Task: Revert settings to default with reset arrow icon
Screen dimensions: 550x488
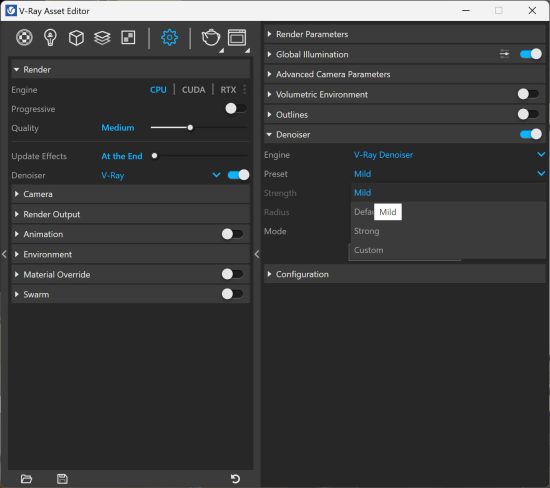Action: pos(235,479)
